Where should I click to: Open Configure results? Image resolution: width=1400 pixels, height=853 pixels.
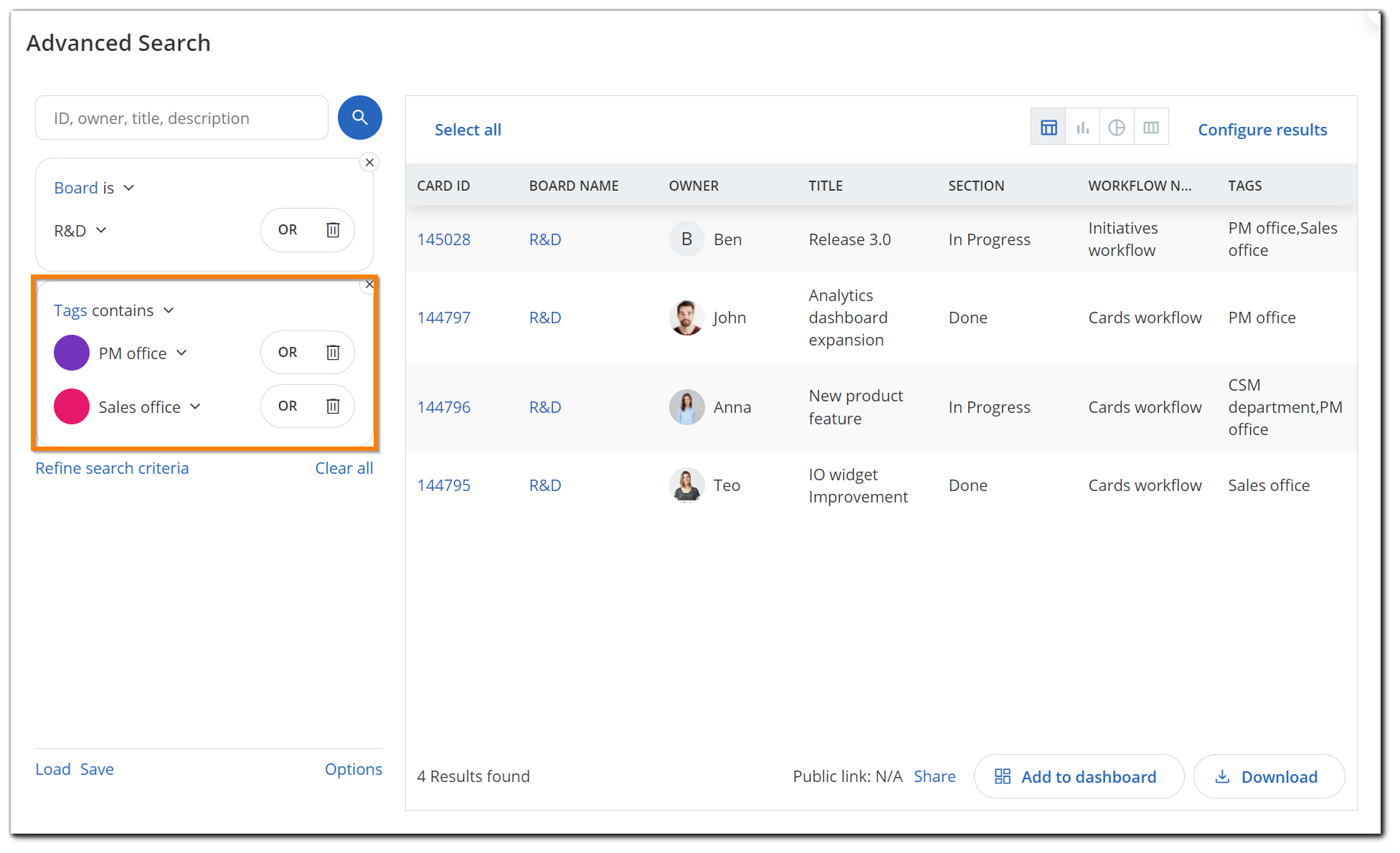click(1262, 130)
